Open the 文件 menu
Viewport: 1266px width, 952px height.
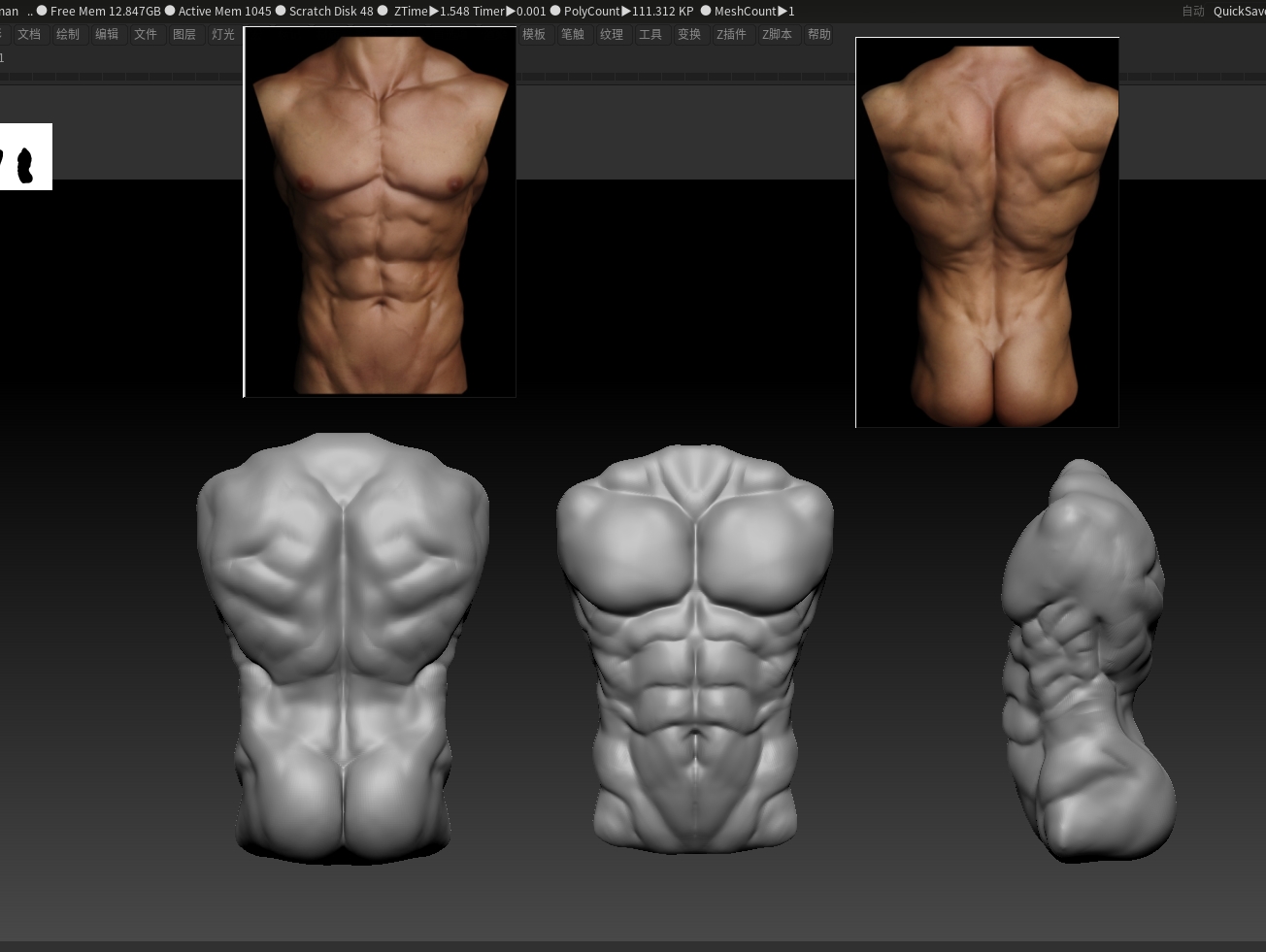click(146, 34)
